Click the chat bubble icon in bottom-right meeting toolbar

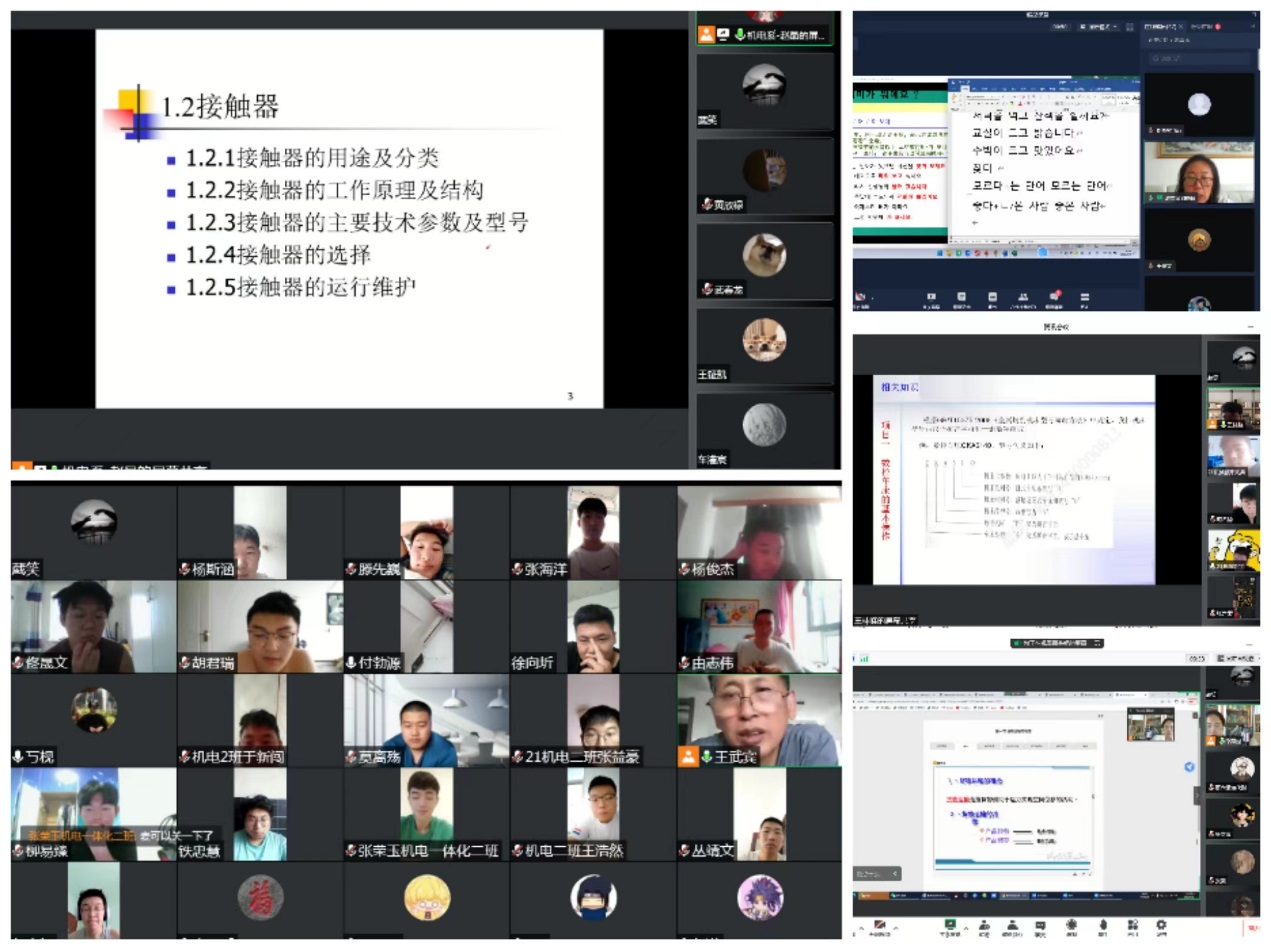coord(1040,925)
